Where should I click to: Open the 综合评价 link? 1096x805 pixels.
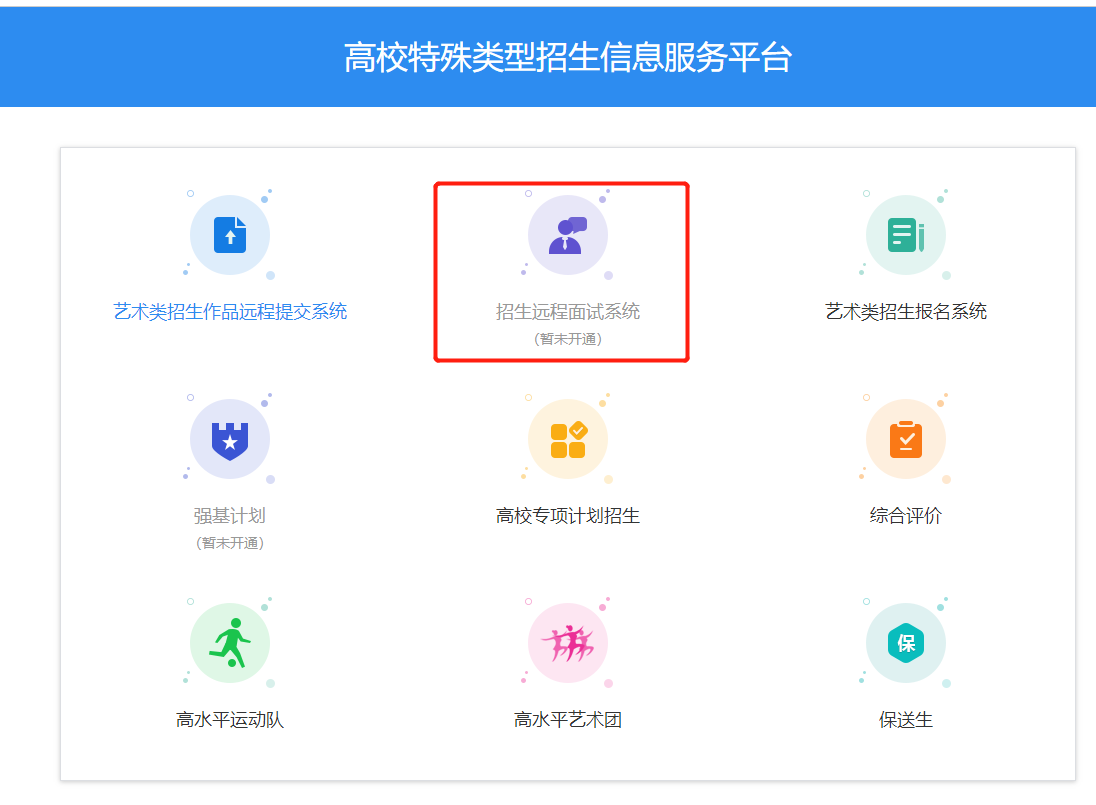906,516
